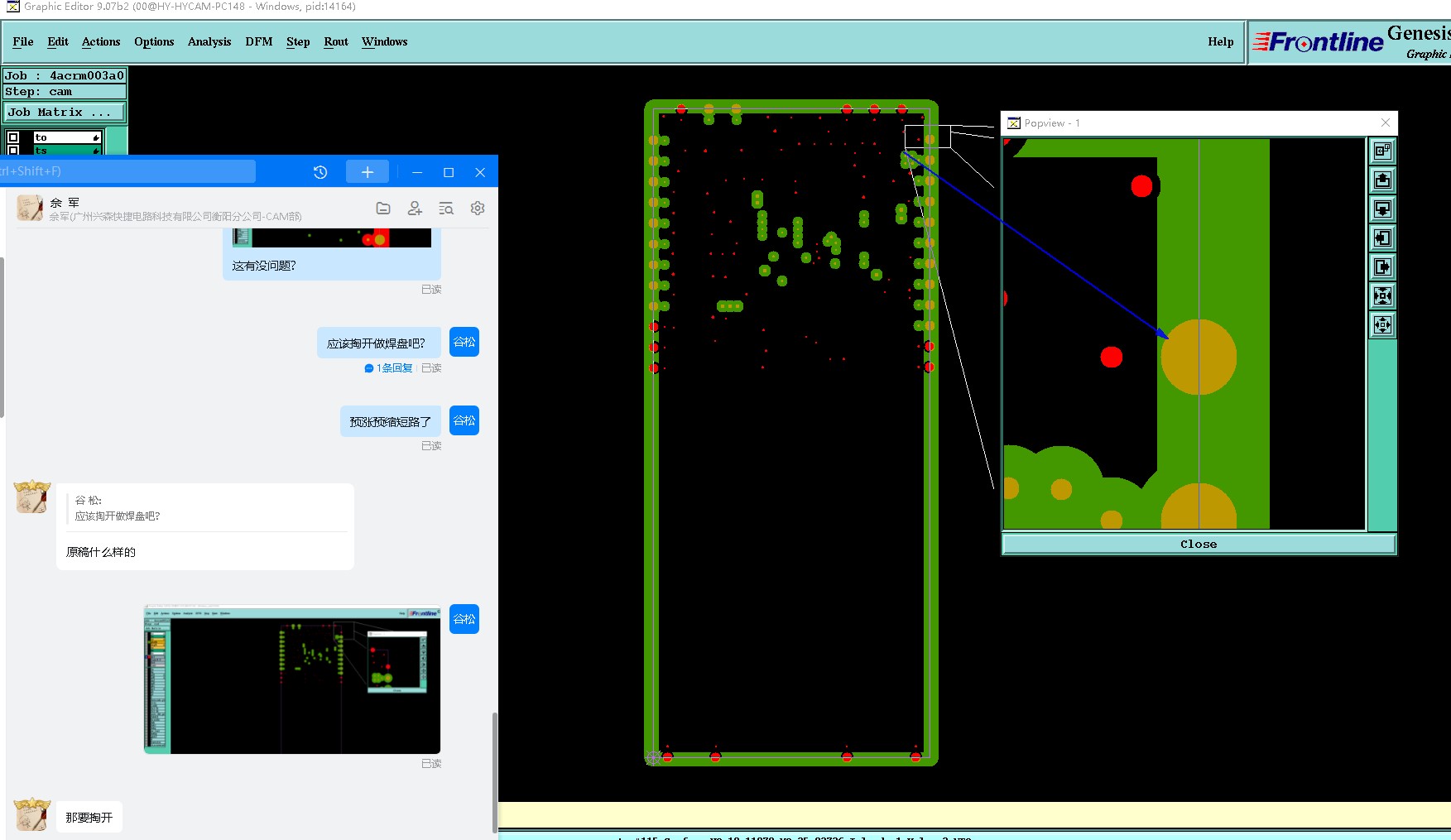Click the plus button in chat header

click(x=368, y=171)
